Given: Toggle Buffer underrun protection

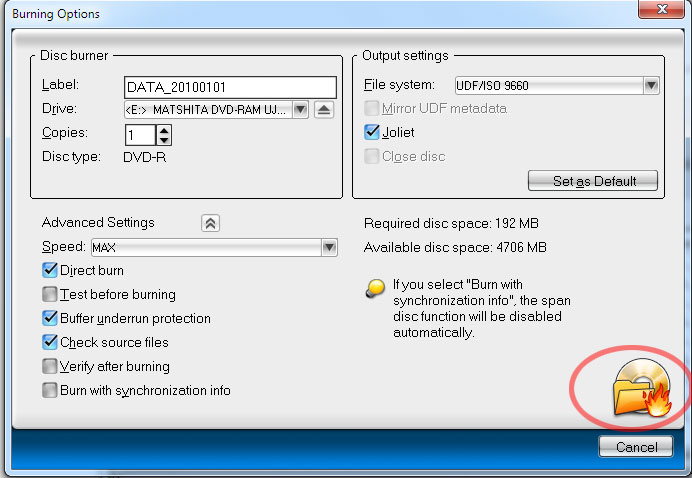Looking at the screenshot, I should point(50,318).
